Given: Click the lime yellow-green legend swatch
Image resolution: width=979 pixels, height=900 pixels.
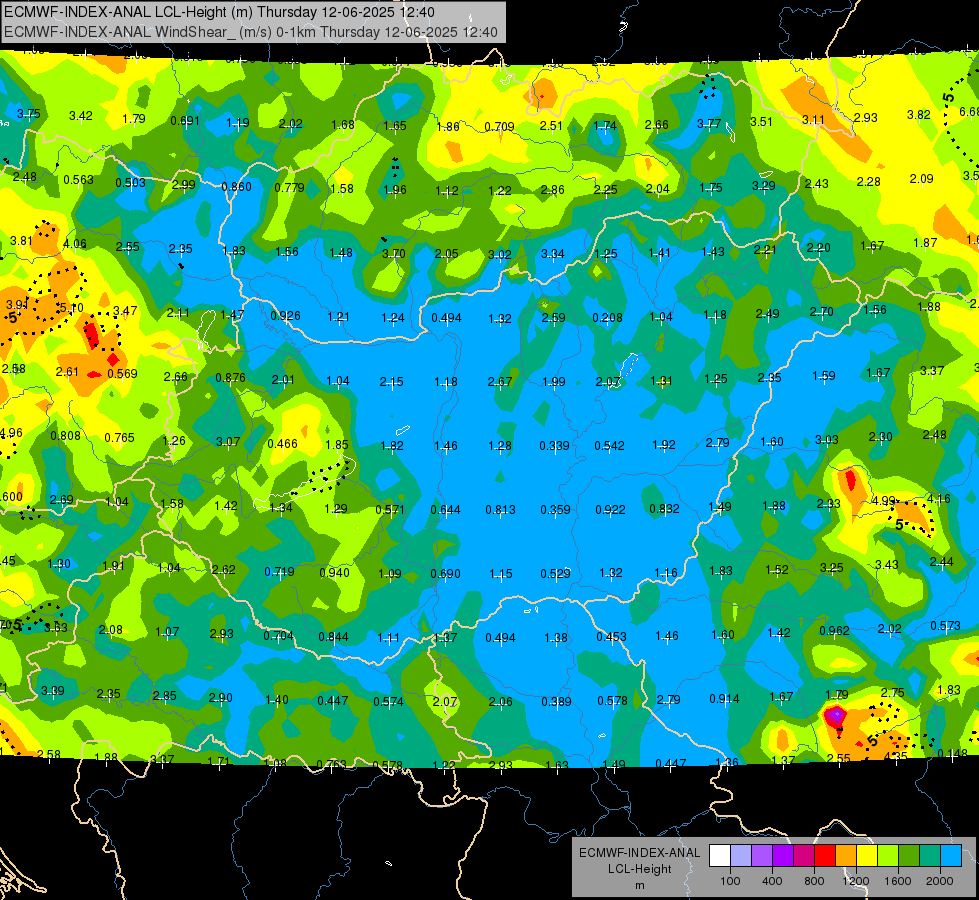Looking at the screenshot, I should click(x=888, y=855).
